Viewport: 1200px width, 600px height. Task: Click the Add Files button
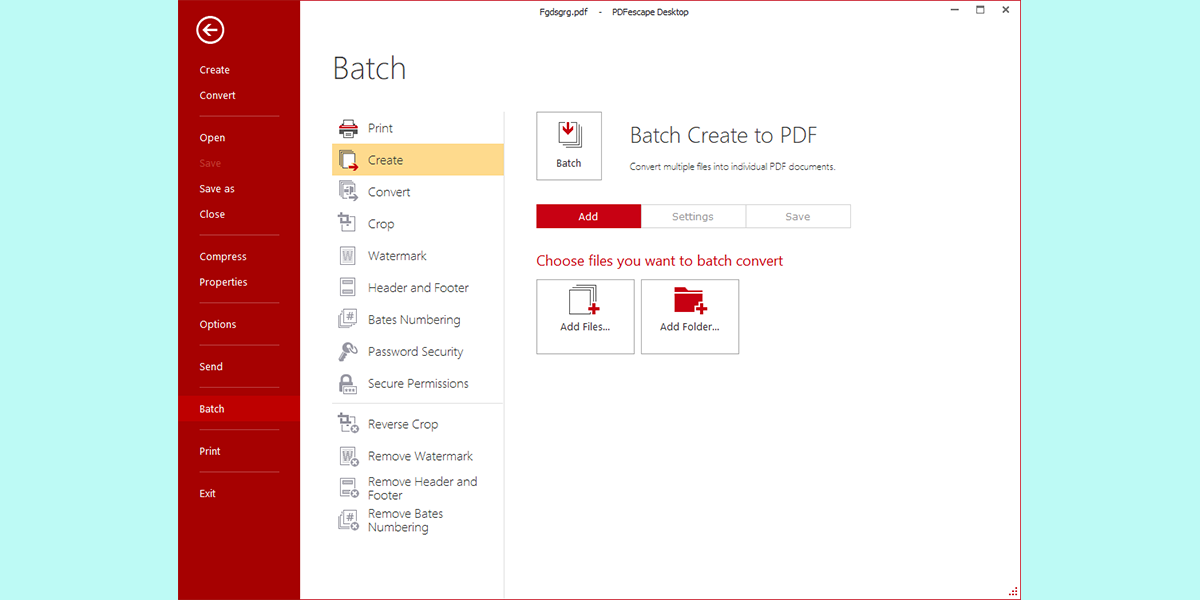pos(585,316)
